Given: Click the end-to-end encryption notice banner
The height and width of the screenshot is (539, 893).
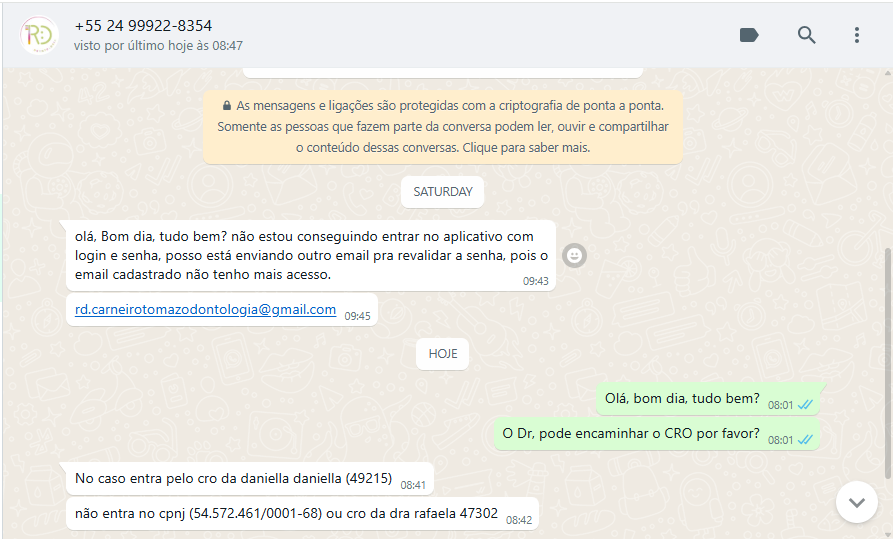Looking at the screenshot, I should point(443,126).
